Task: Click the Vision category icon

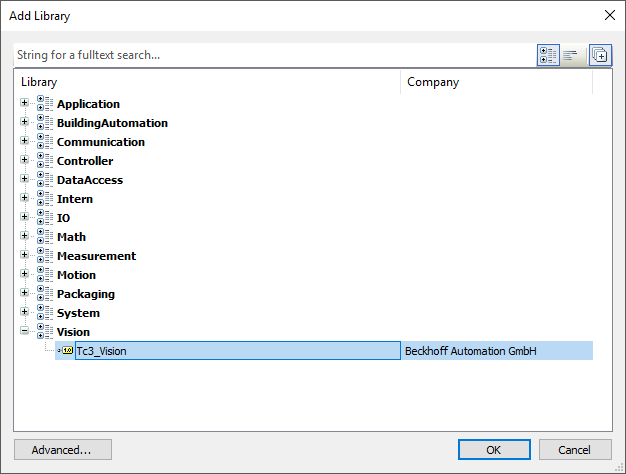Action: pyautogui.click(x=45, y=331)
